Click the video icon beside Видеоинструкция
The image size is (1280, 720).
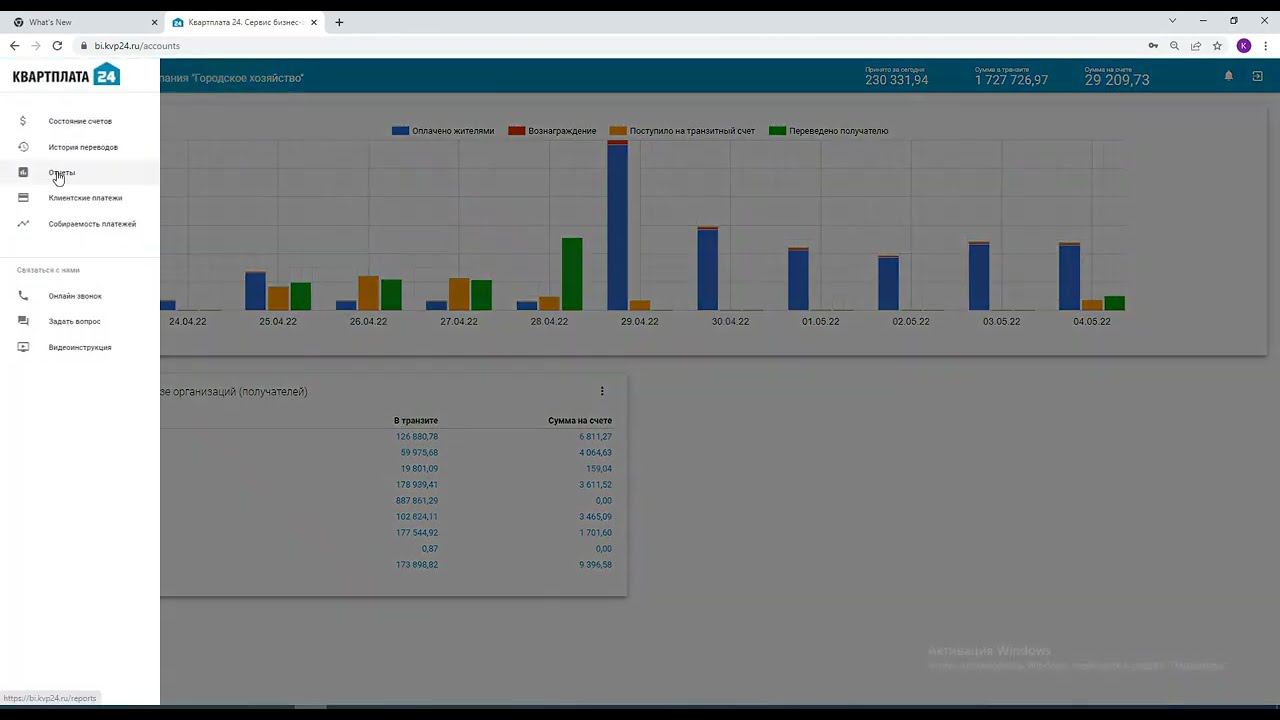click(x=23, y=347)
